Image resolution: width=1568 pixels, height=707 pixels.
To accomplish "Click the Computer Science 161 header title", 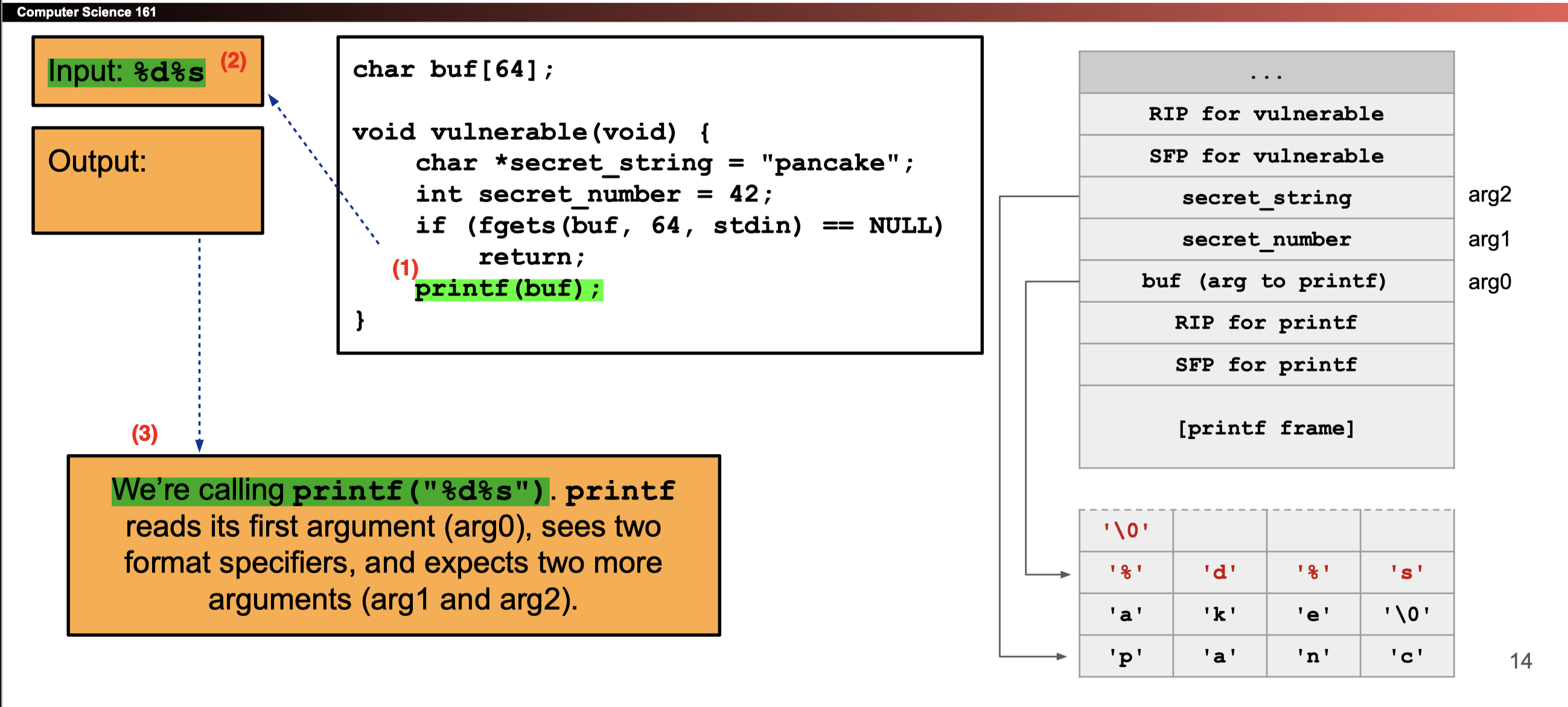I will (86, 11).
